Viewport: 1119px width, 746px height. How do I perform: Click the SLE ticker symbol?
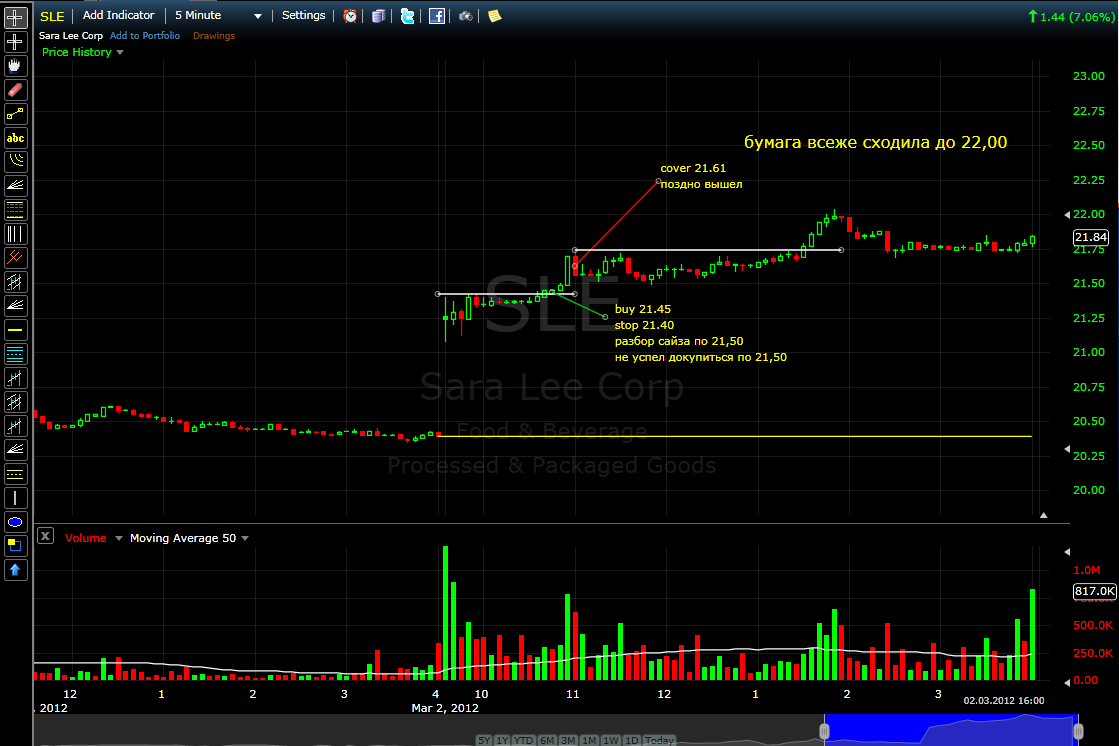[x=52, y=16]
